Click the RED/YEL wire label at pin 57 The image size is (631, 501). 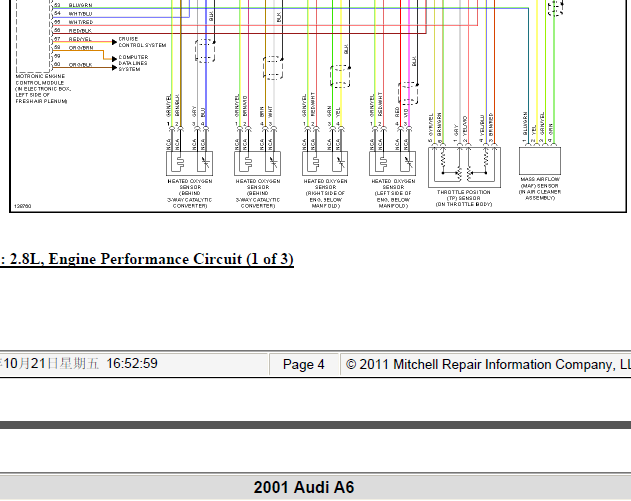pyautogui.click(x=80, y=39)
